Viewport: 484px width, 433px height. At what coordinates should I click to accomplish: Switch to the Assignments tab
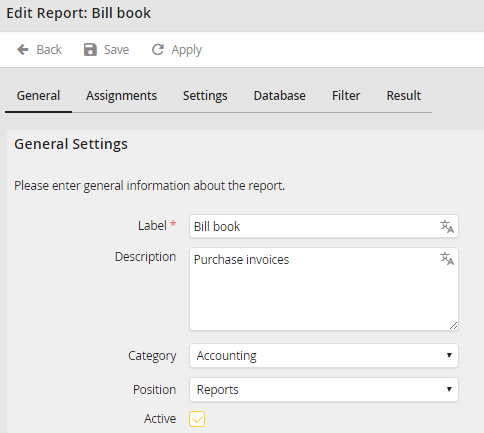click(x=121, y=96)
